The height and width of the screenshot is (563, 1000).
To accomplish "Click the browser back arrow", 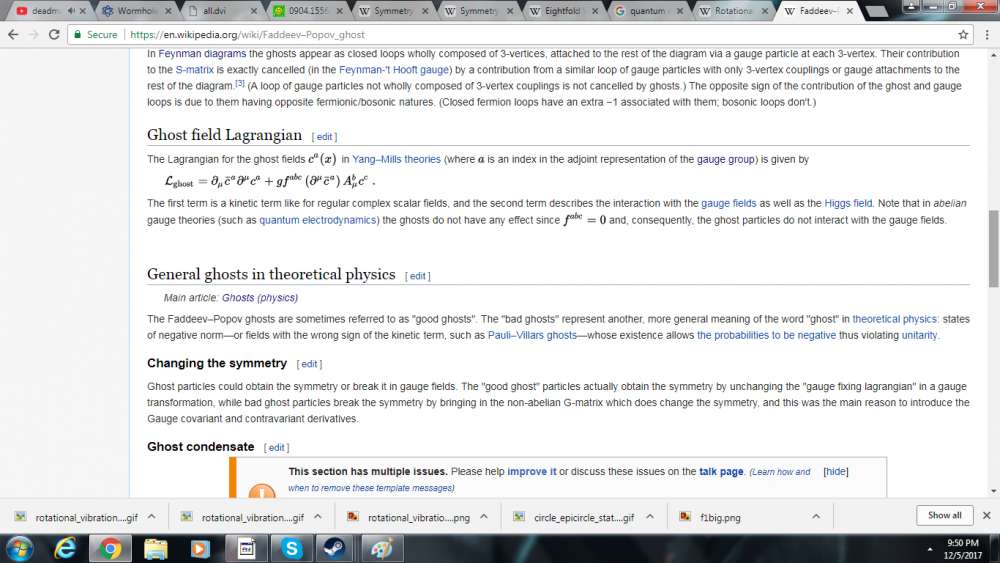I will 12,34.
